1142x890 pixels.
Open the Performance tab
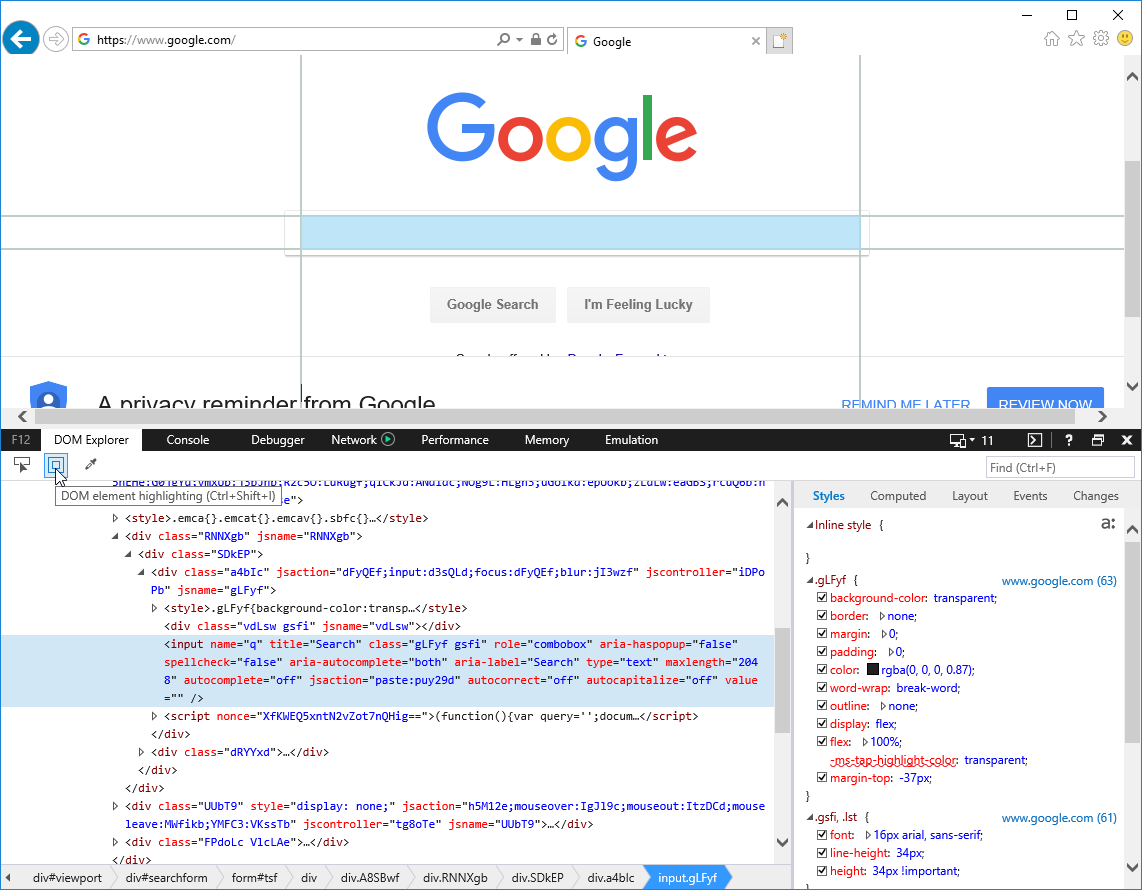pyautogui.click(x=455, y=440)
